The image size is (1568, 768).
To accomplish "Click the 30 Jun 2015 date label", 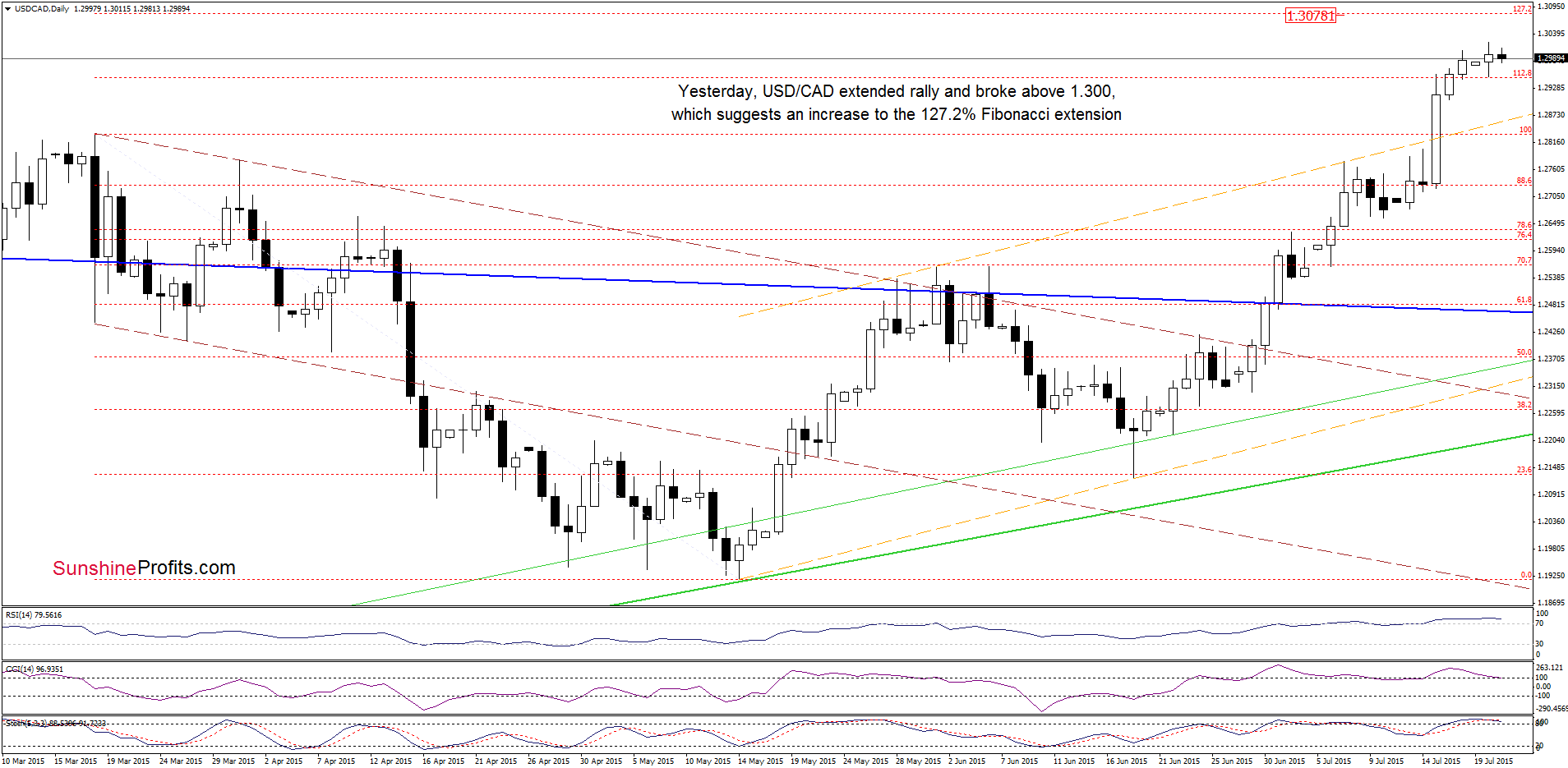I will [1284, 761].
